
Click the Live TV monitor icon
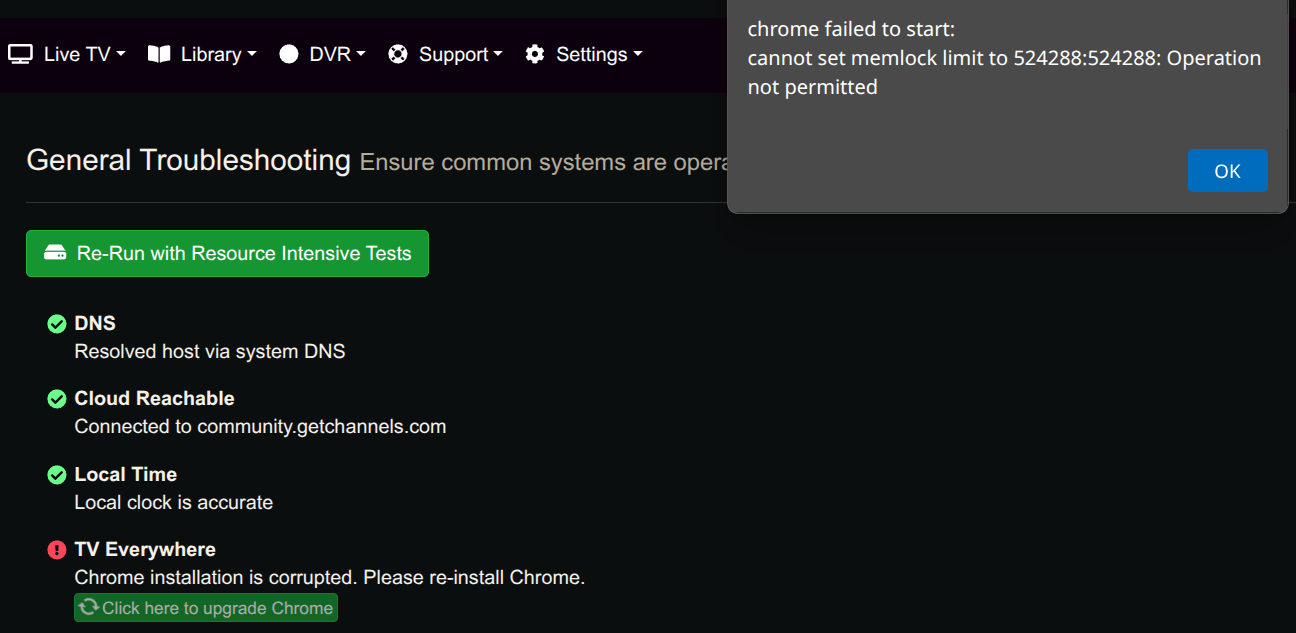(x=21, y=54)
